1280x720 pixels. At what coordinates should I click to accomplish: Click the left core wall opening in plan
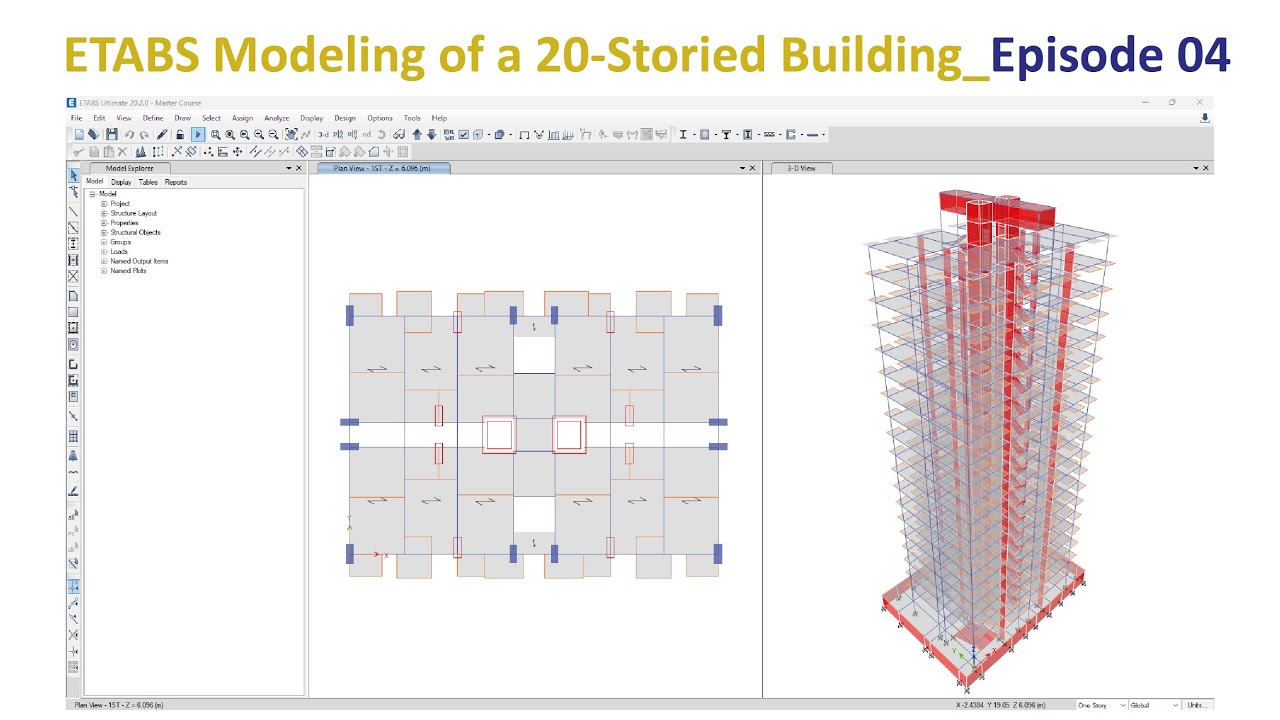point(499,435)
